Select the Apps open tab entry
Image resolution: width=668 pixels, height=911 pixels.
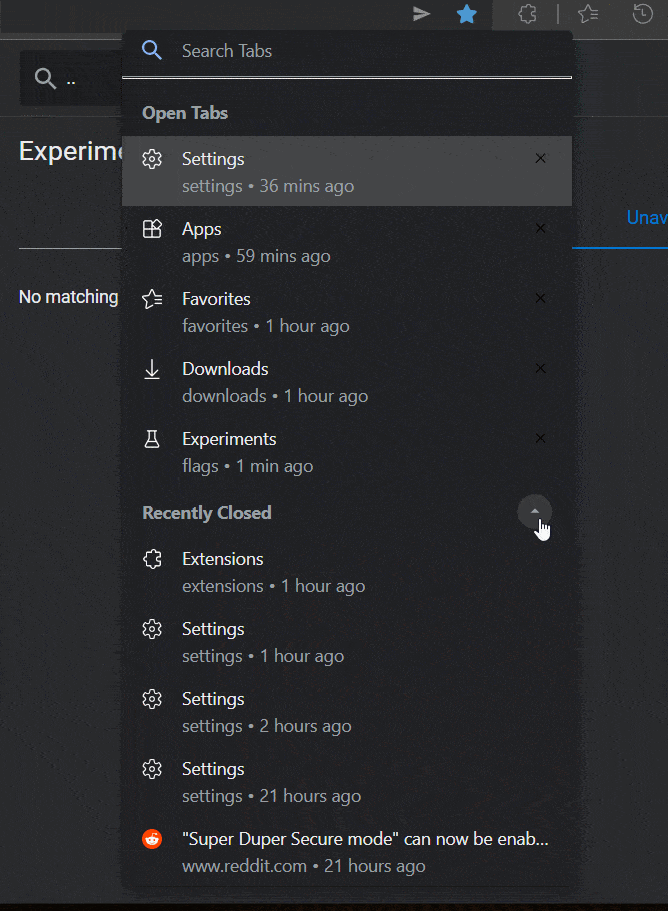(x=347, y=242)
